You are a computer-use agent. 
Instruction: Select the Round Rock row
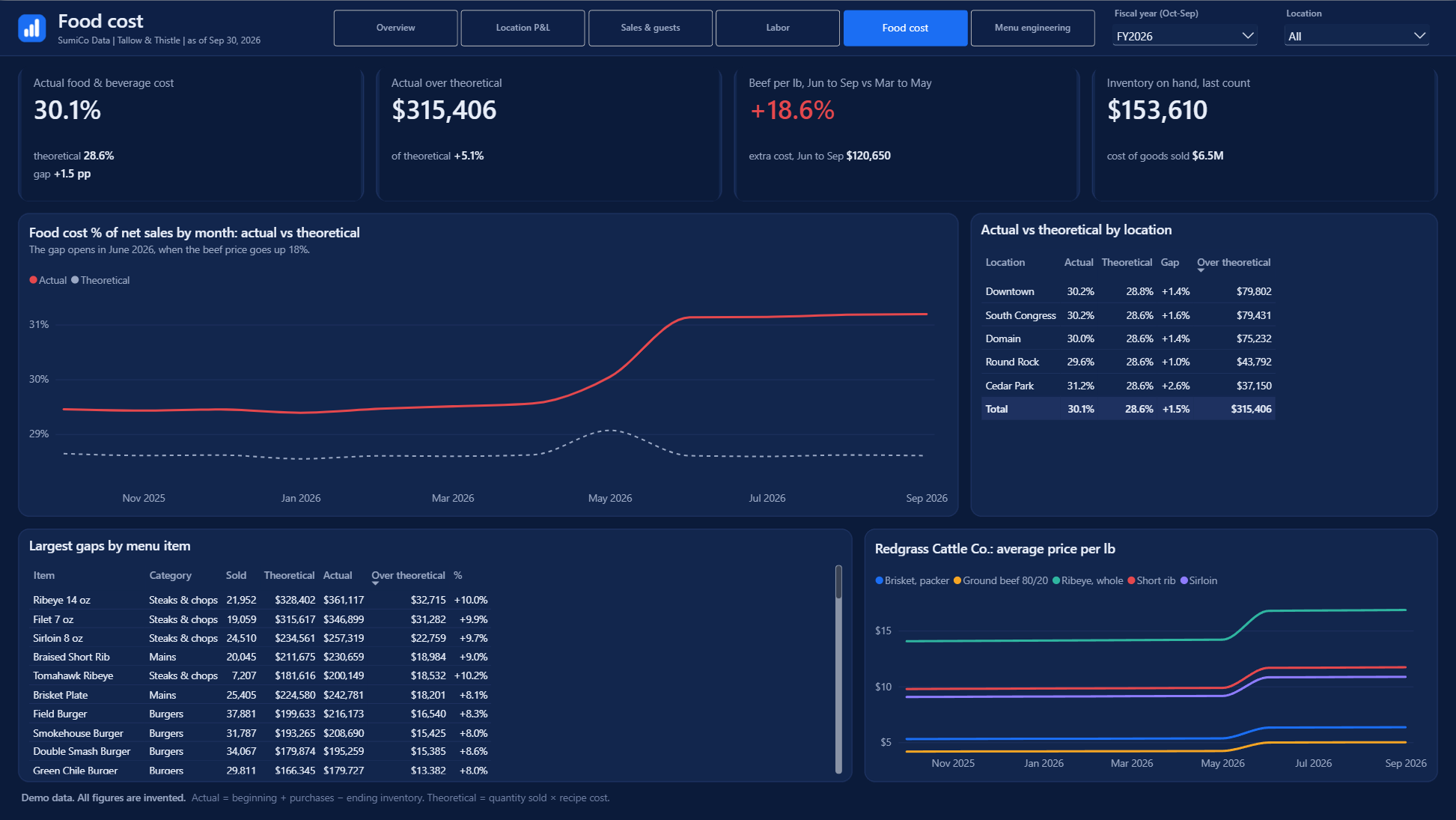click(x=1128, y=362)
